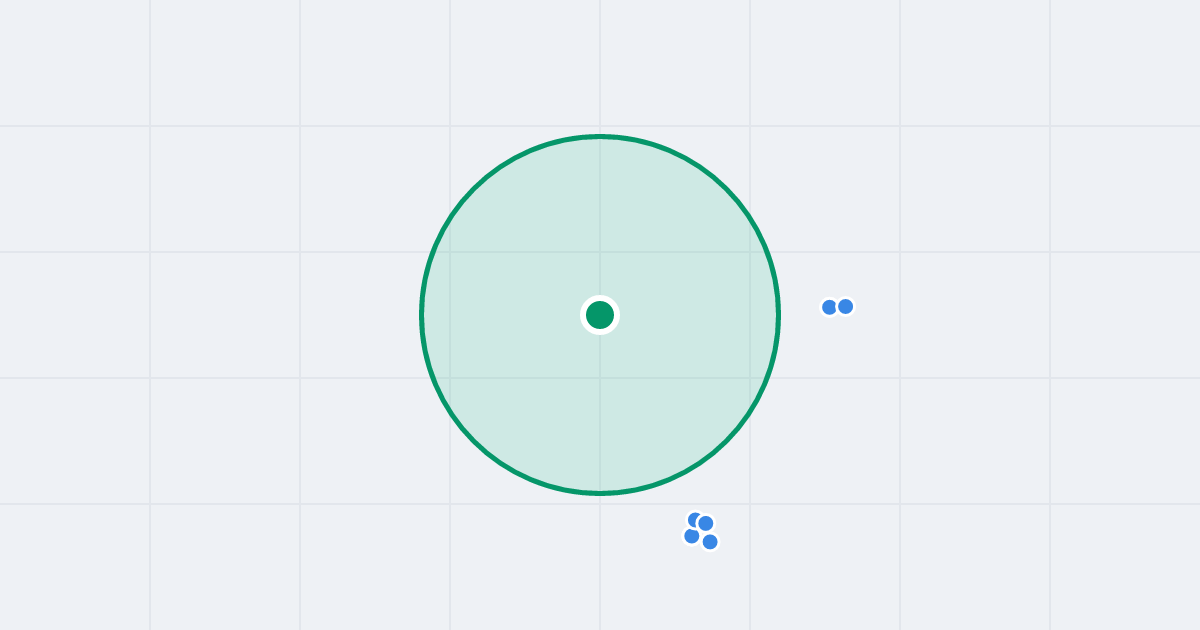Choose the leftmost blue dot in the bottom cluster
This screenshot has width=1200, height=630.
coord(692,536)
